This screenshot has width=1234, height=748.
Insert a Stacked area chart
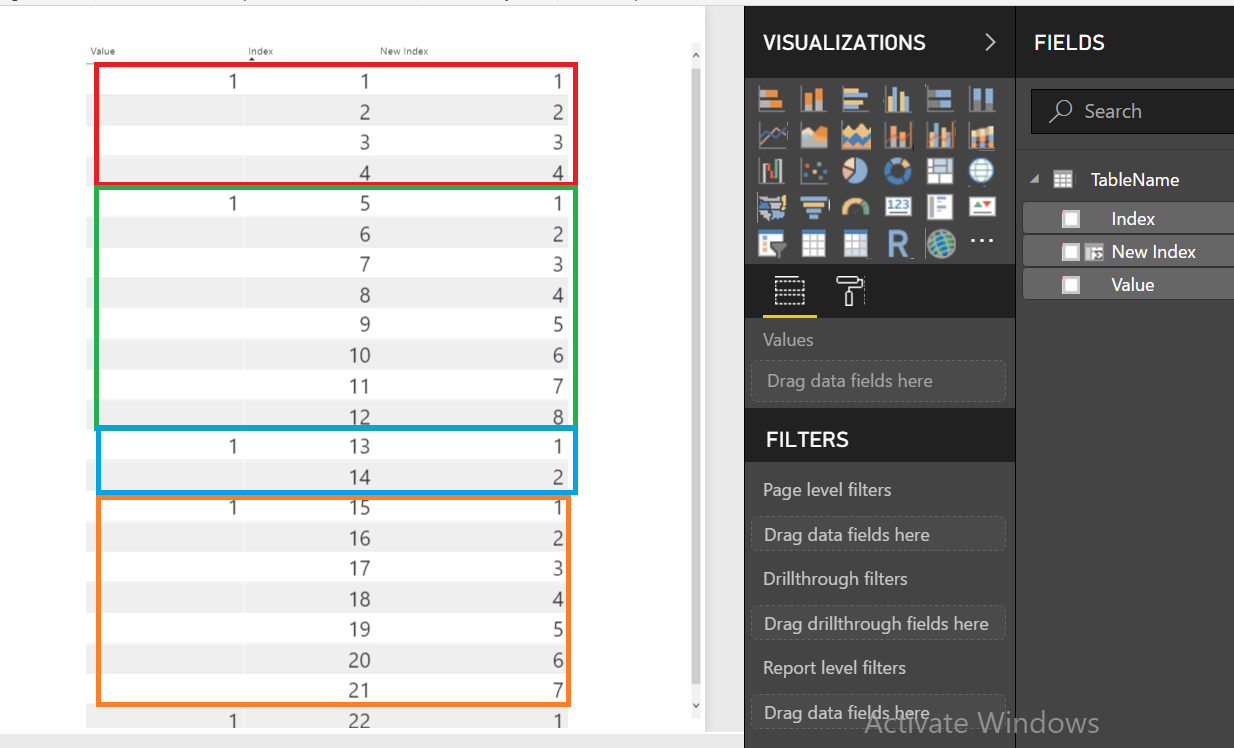pyautogui.click(x=855, y=135)
